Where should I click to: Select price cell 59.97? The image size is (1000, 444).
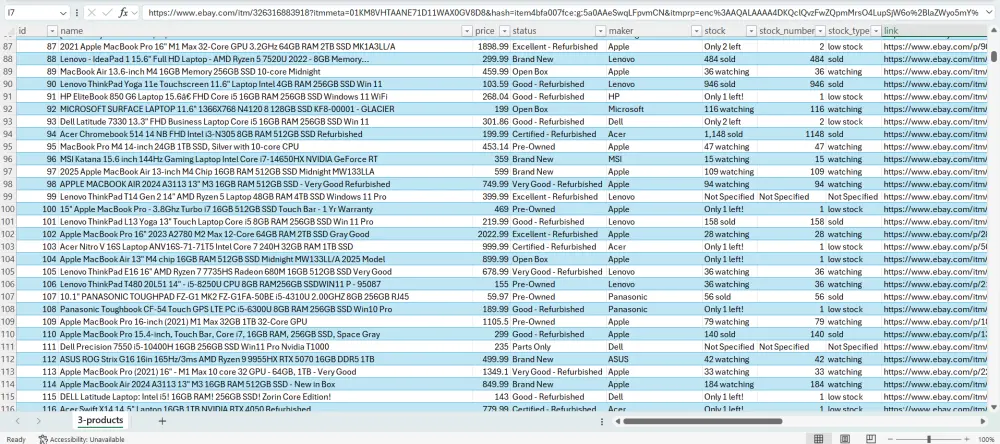(492, 297)
